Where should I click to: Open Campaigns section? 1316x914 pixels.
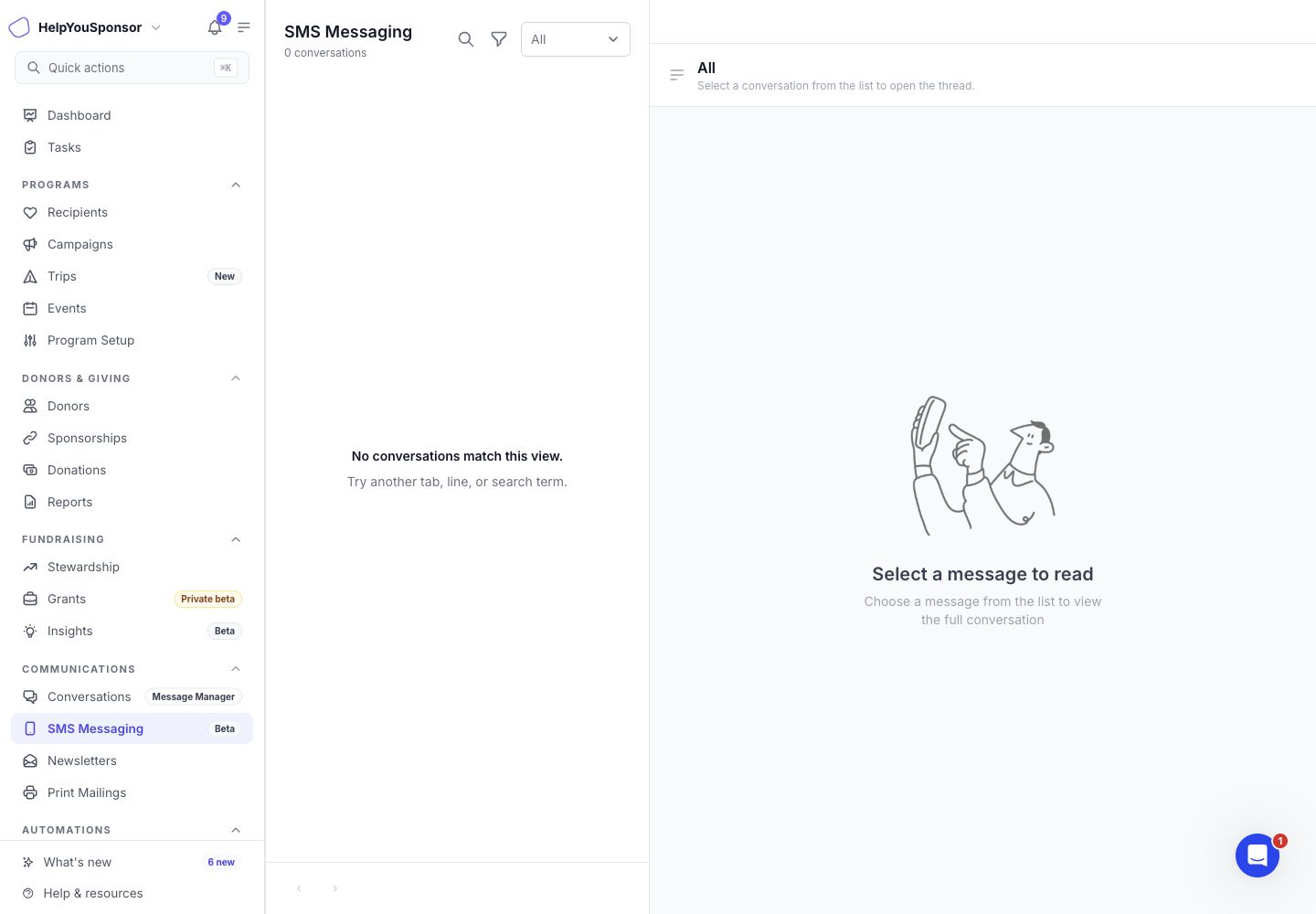pyautogui.click(x=132, y=244)
